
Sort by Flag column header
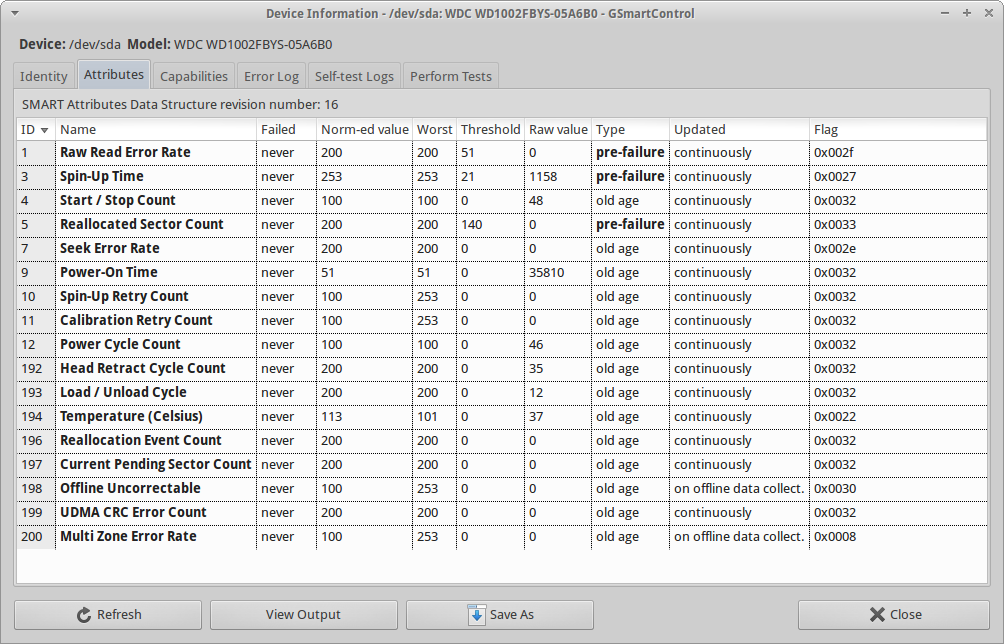898,129
